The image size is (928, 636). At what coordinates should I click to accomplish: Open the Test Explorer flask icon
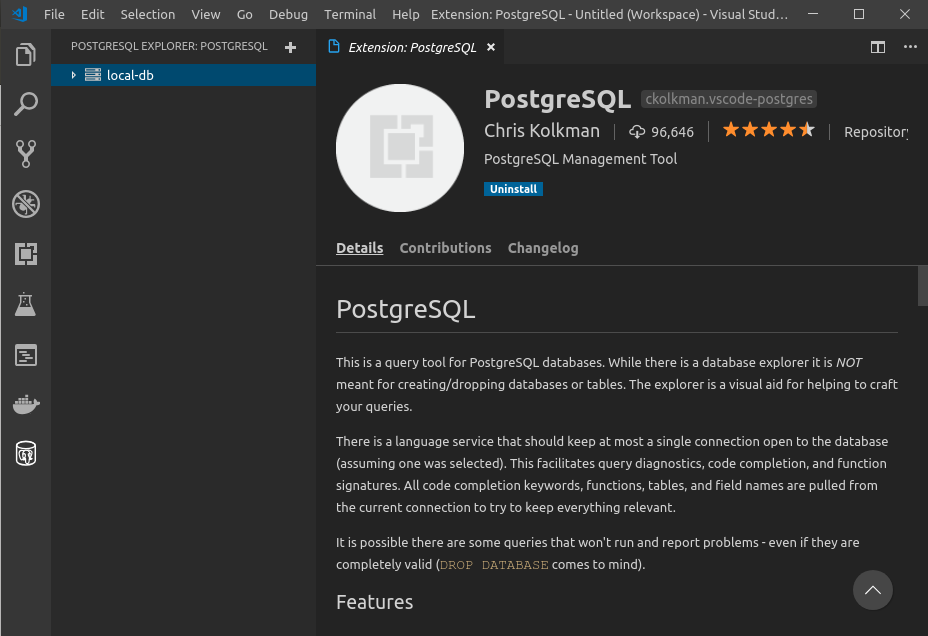pyautogui.click(x=25, y=306)
